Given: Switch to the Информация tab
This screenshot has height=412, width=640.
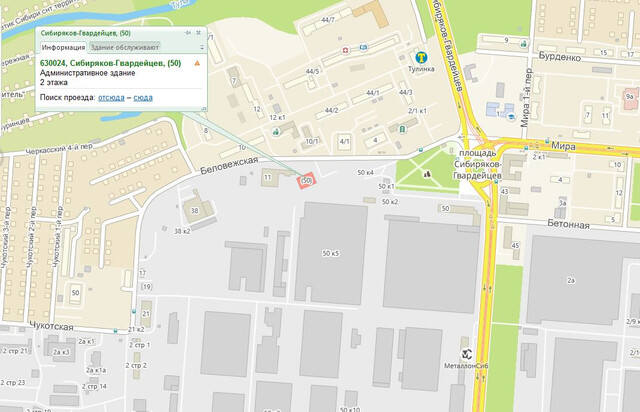Looking at the screenshot, I should tap(63, 47).
